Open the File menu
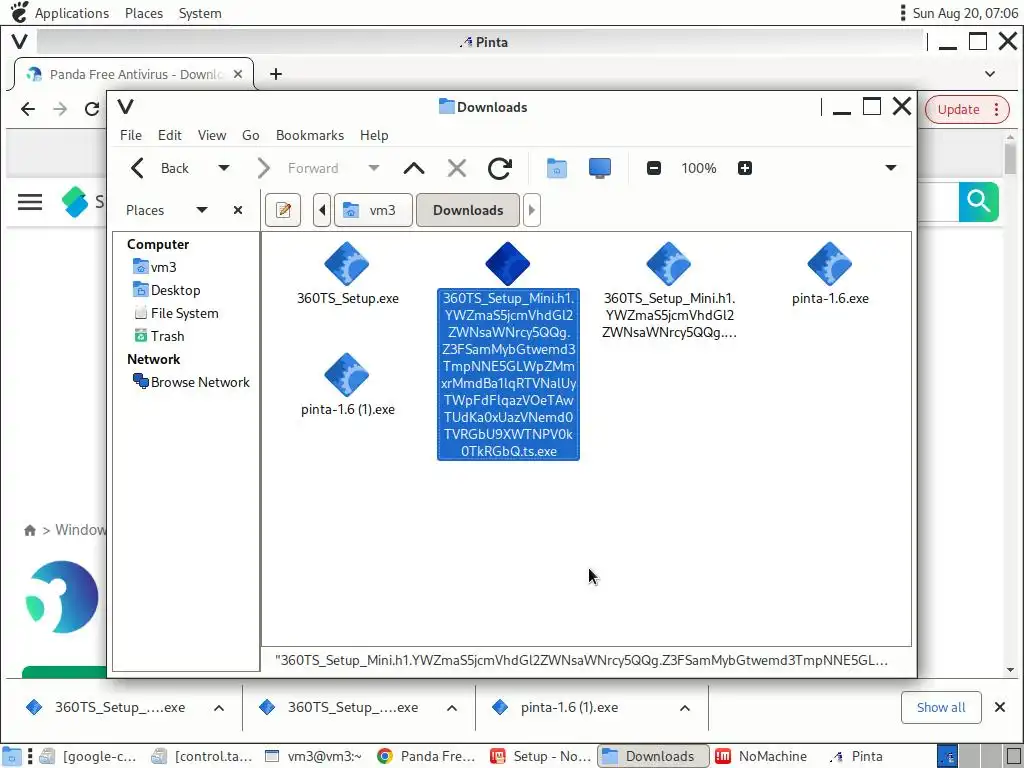 point(131,135)
